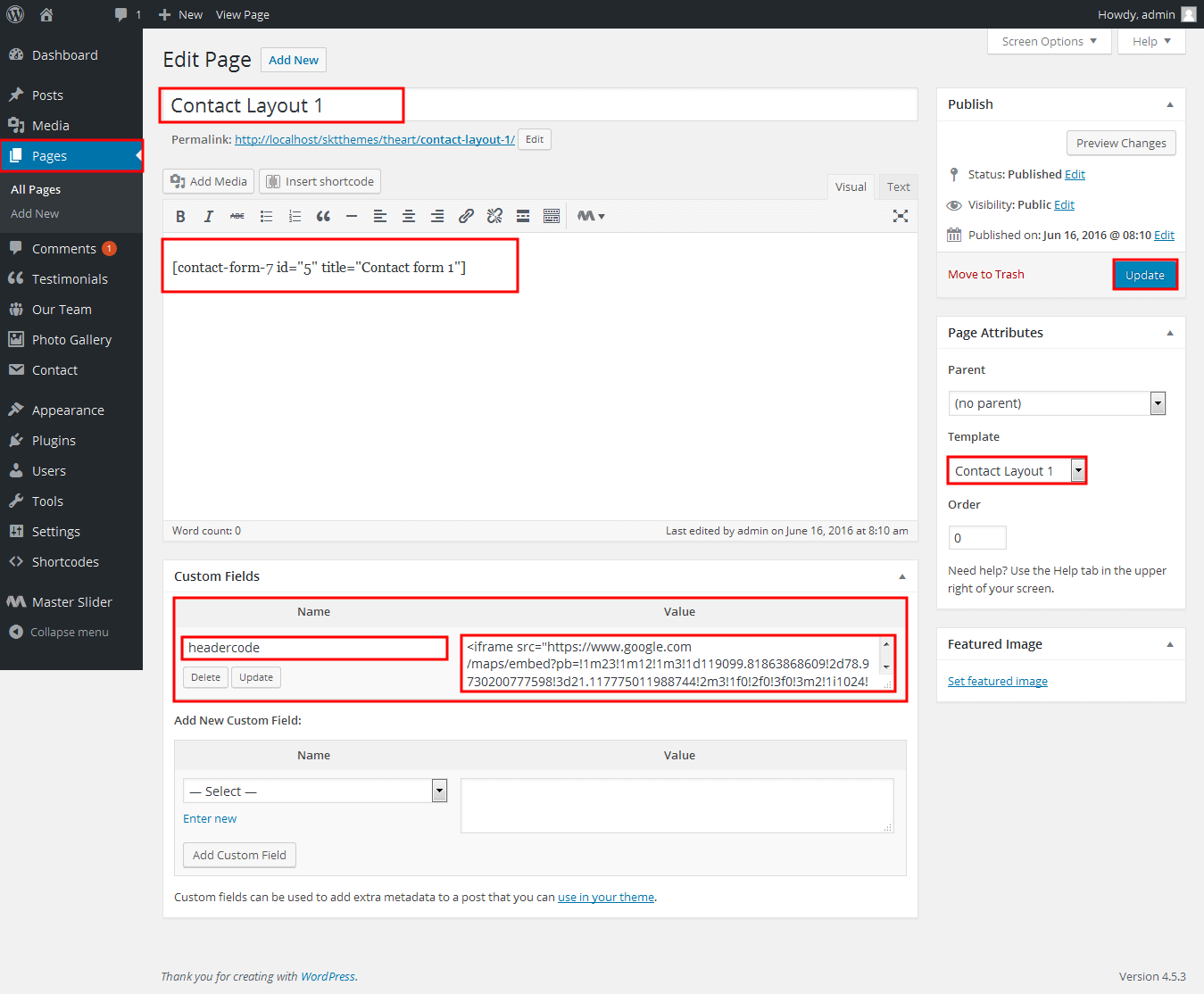The width and height of the screenshot is (1204, 994).
Task: Click the blue Update publish button
Action: point(1145,275)
